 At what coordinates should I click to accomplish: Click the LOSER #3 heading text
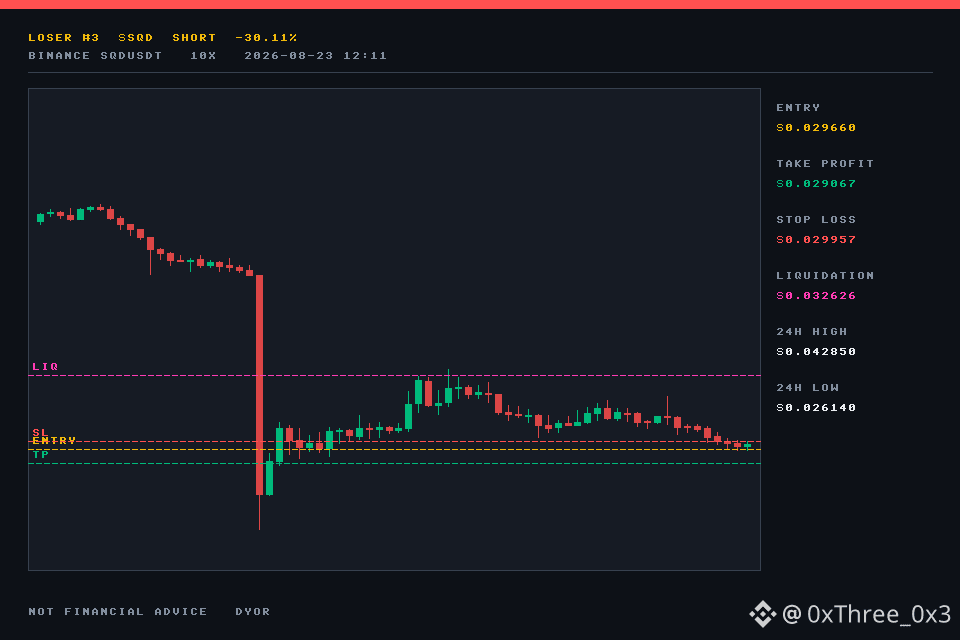coord(64,37)
